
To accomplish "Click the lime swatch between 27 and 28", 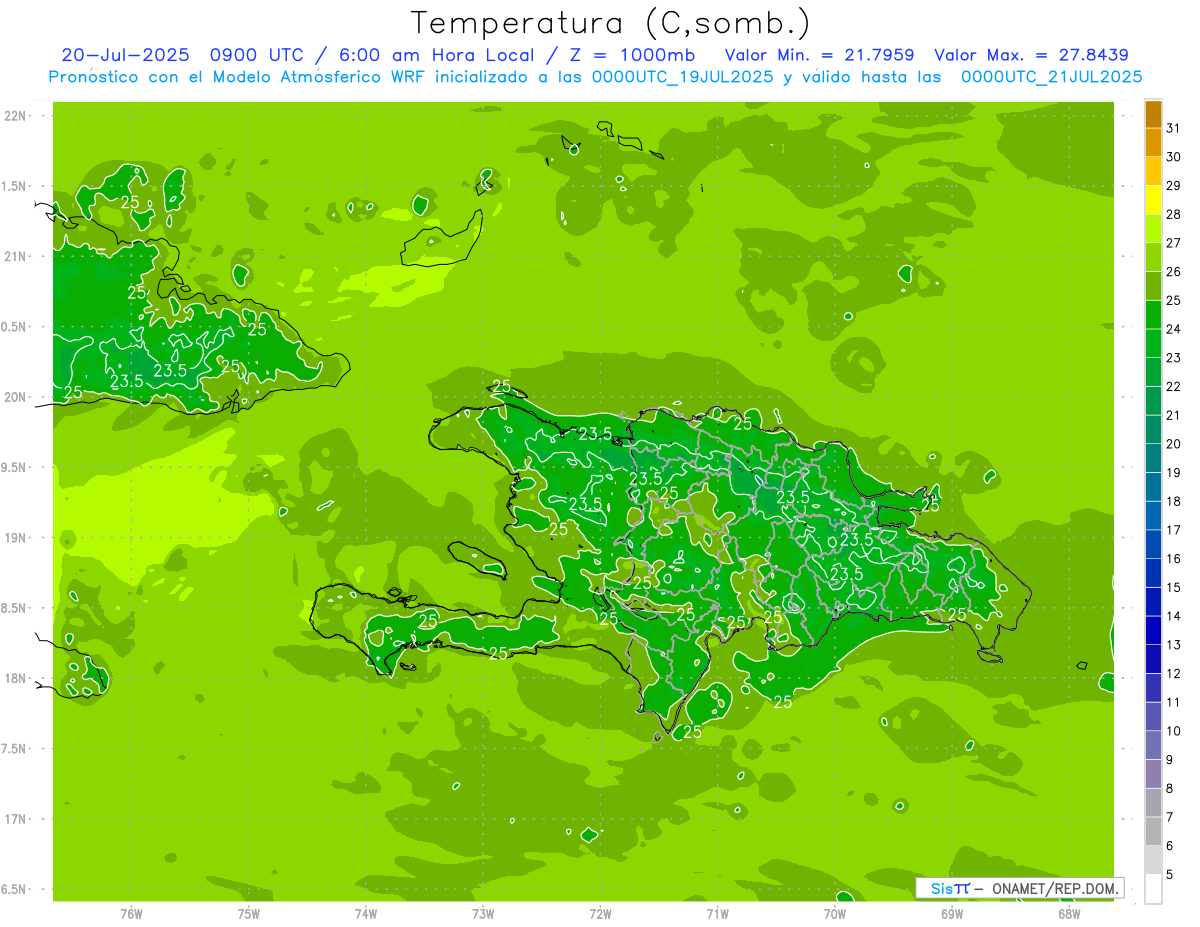I will coord(1153,228).
